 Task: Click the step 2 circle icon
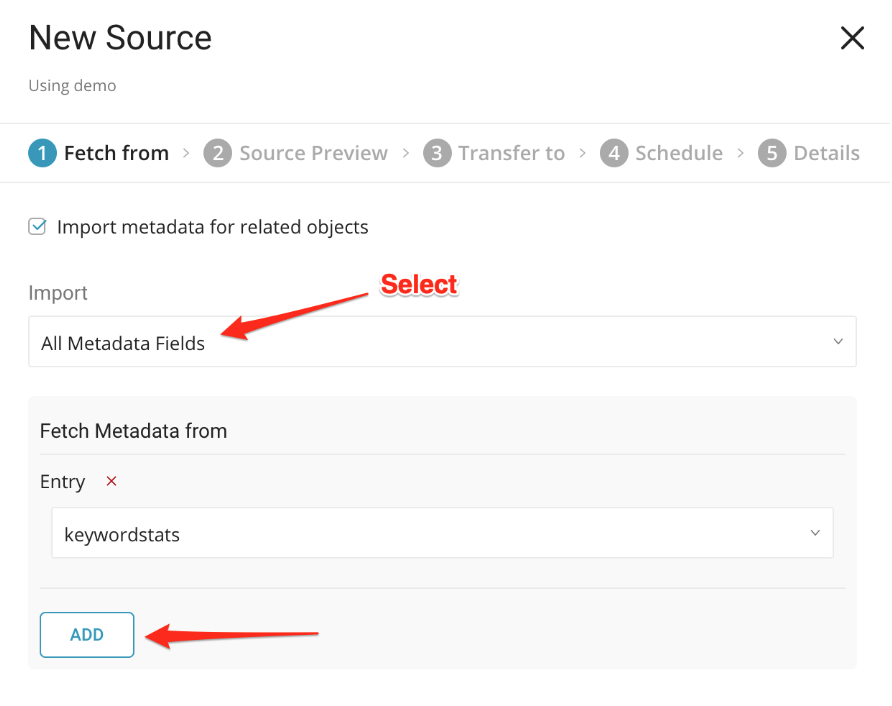[x=217, y=153]
